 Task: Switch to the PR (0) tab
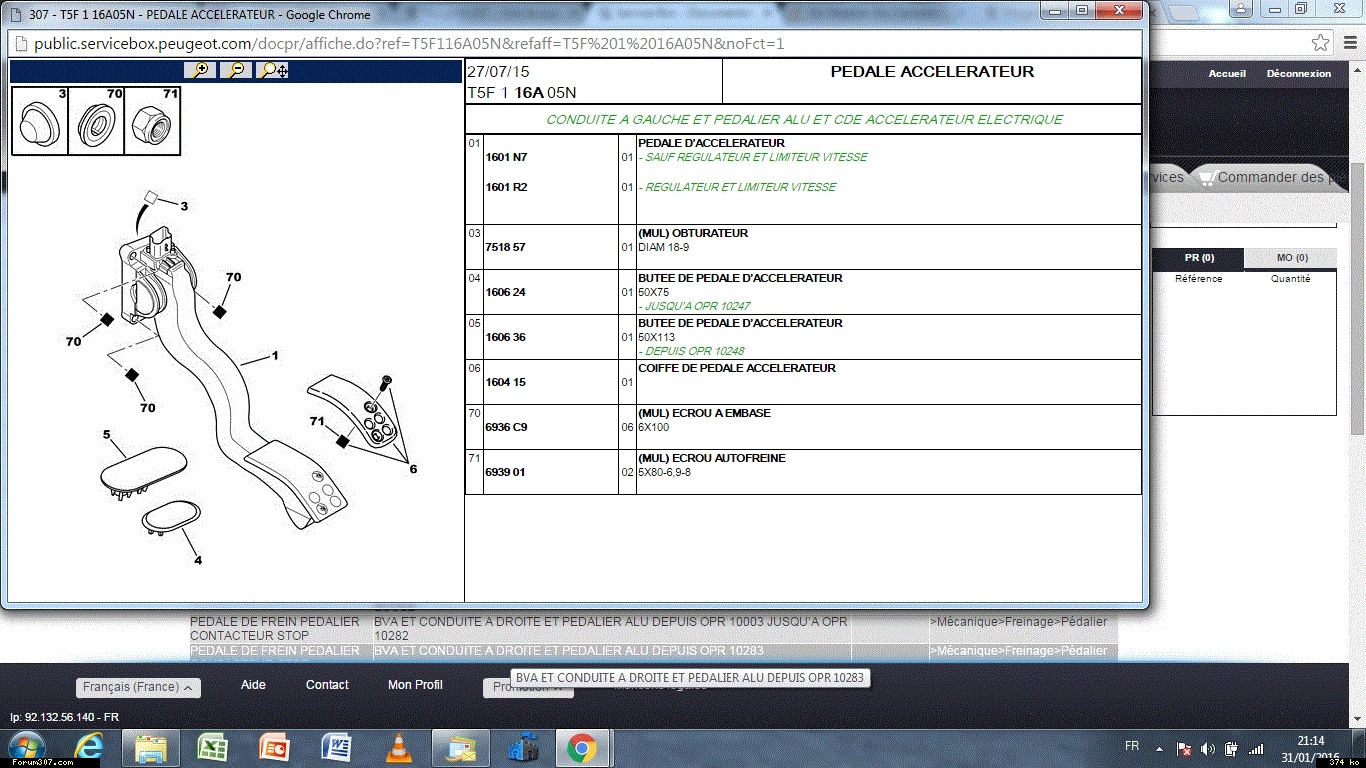[1199, 258]
